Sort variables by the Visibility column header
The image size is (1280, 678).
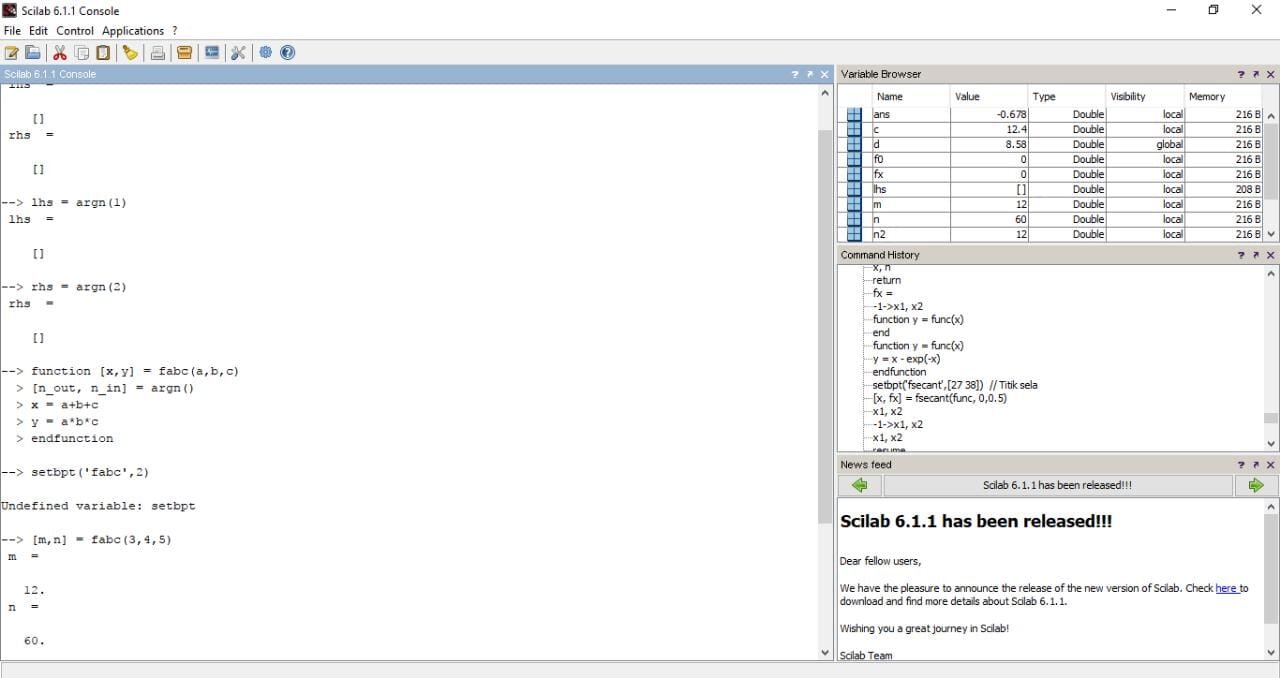tap(1145, 97)
